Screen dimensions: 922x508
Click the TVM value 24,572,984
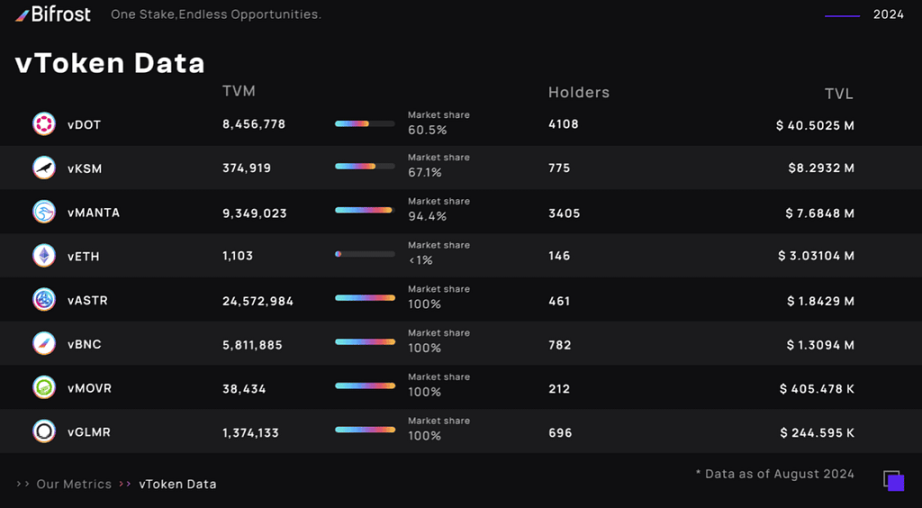coord(258,301)
